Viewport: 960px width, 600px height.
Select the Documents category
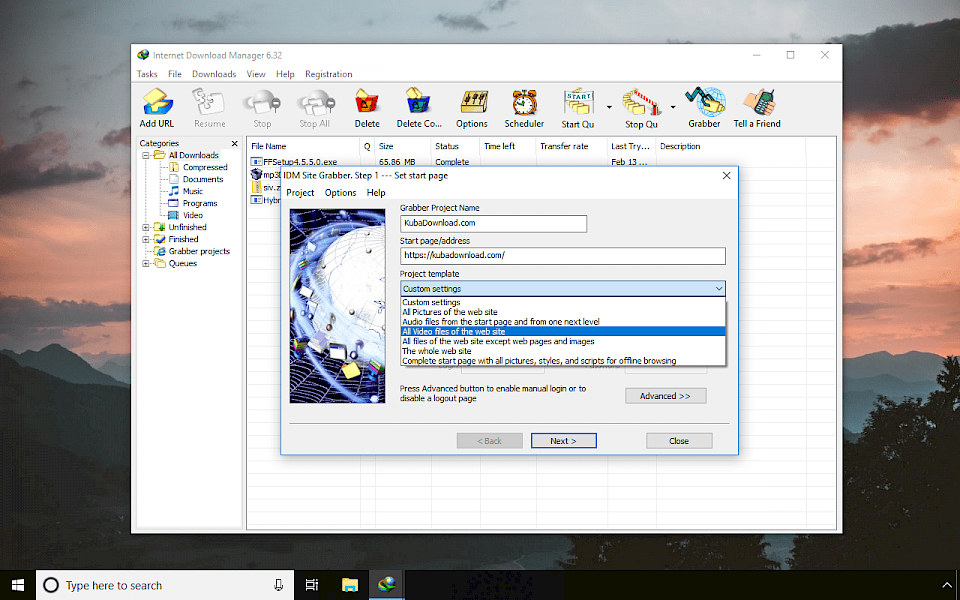click(203, 179)
